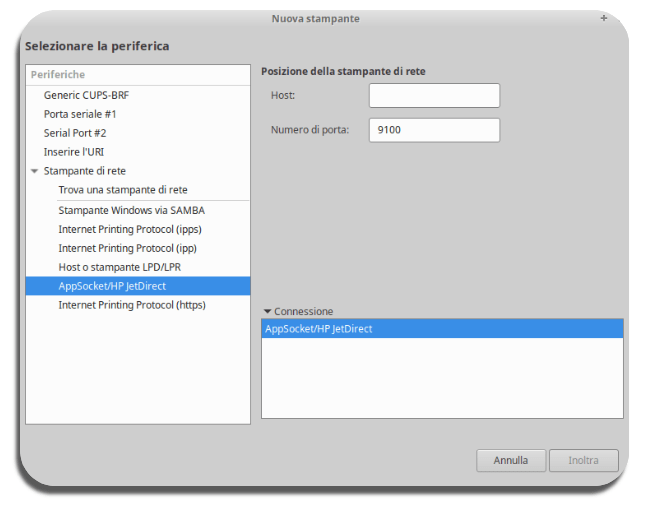Choose Serial Port #2 entry
The height and width of the screenshot is (510, 649).
tap(74, 133)
